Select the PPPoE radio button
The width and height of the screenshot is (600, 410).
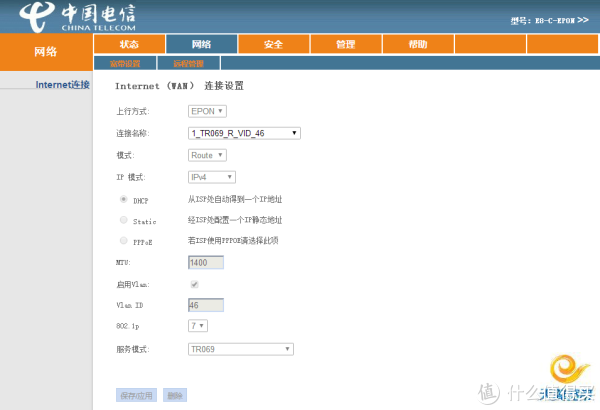pos(124,240)
